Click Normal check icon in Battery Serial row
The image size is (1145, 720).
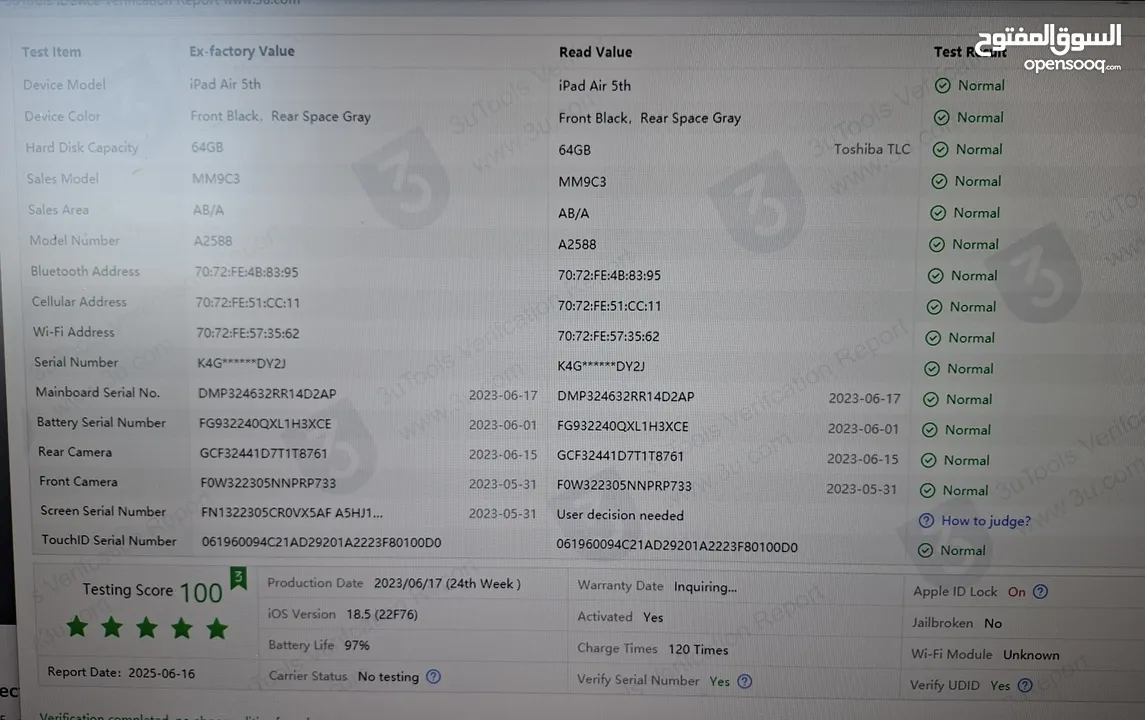[930, 430]
